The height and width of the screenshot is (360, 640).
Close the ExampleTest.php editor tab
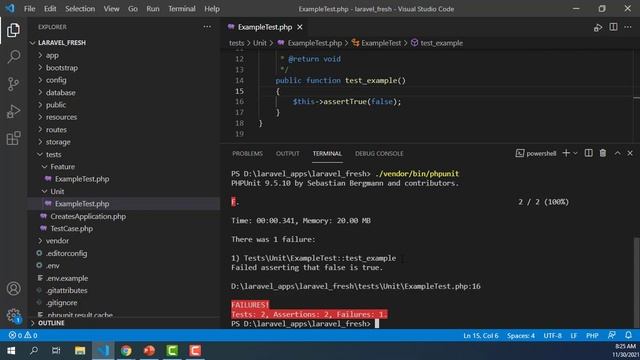click(300, 27)
